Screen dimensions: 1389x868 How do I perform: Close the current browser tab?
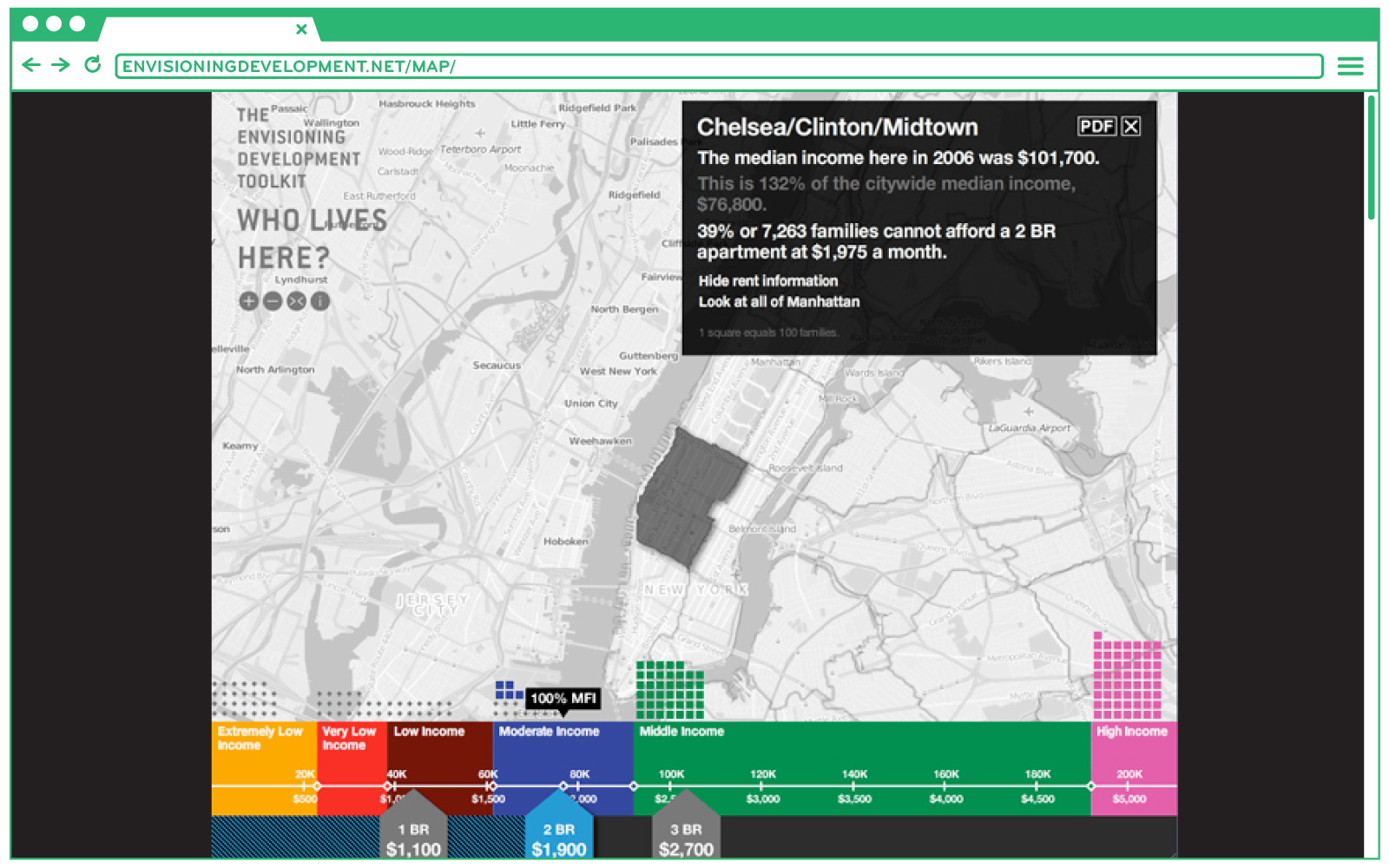301,30
